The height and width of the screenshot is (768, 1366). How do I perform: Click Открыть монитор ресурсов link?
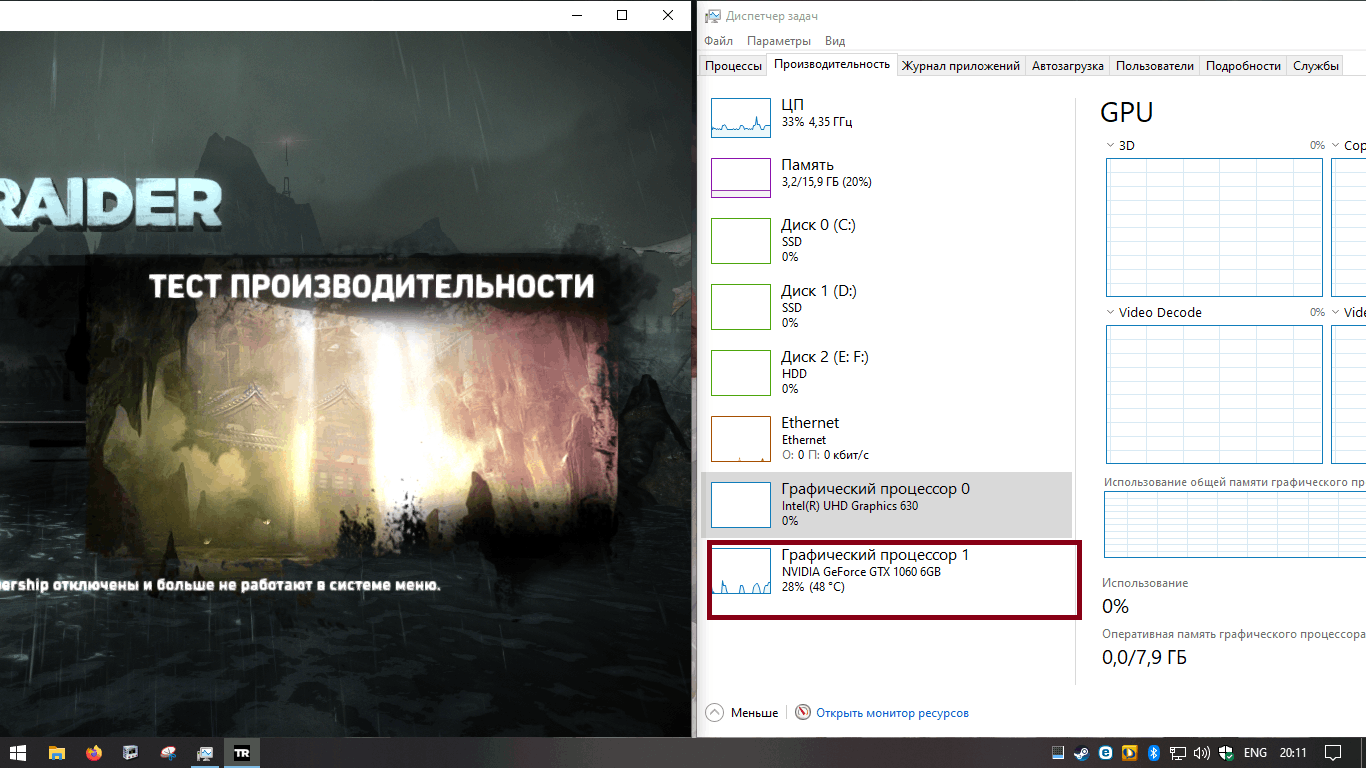click(892, 713)
